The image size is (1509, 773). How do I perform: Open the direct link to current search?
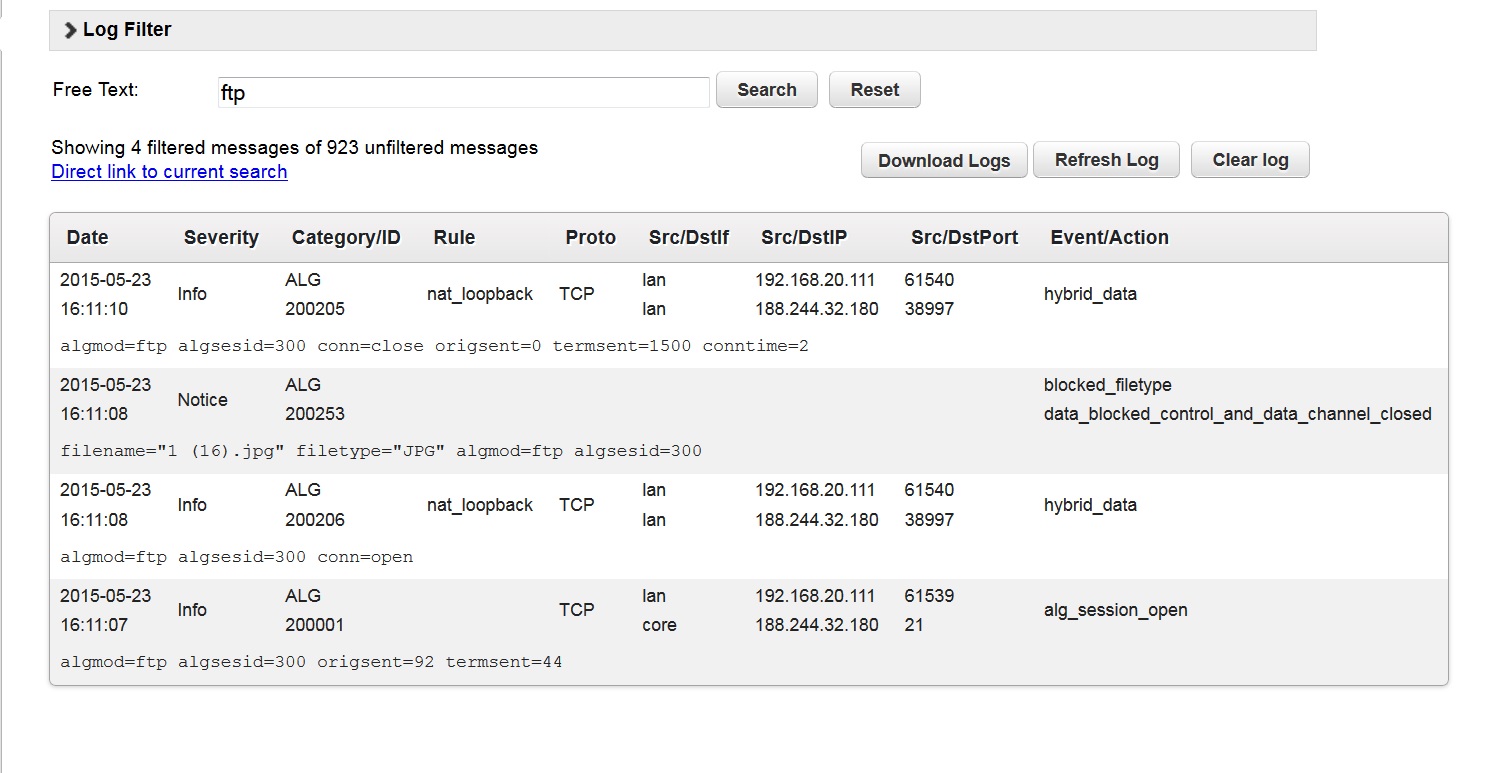point(169,172)
